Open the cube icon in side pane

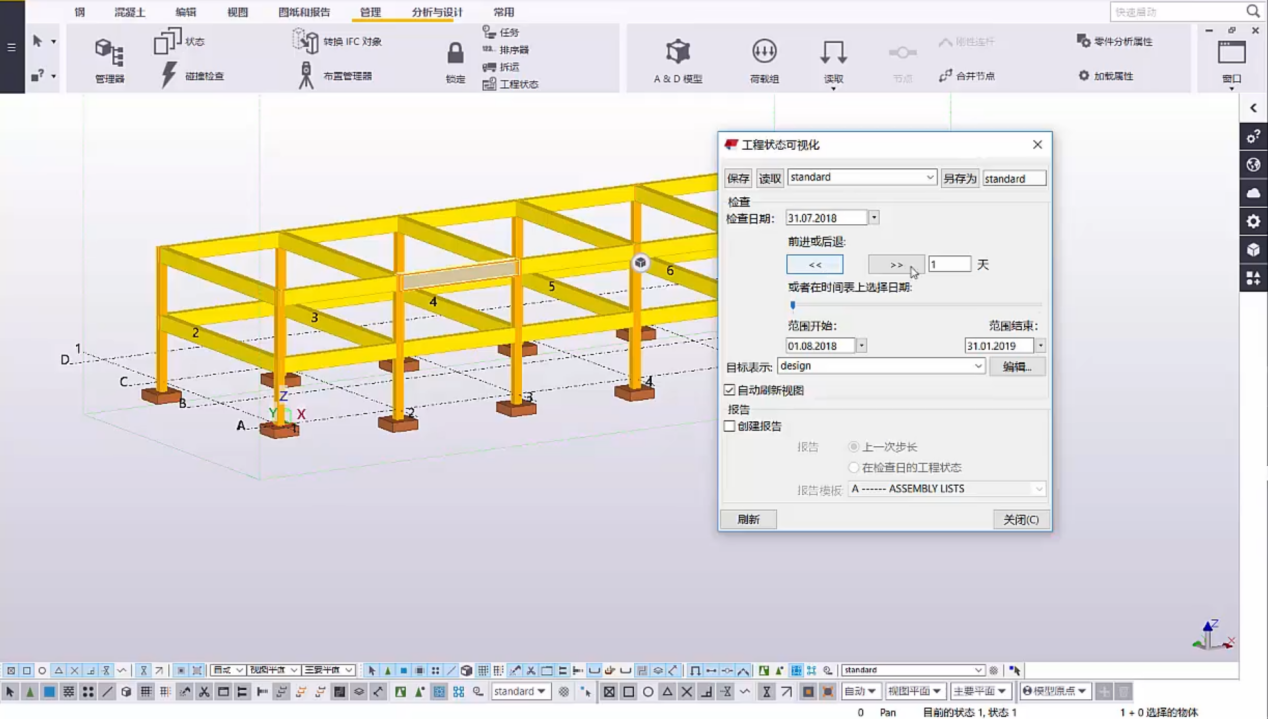1254,249
